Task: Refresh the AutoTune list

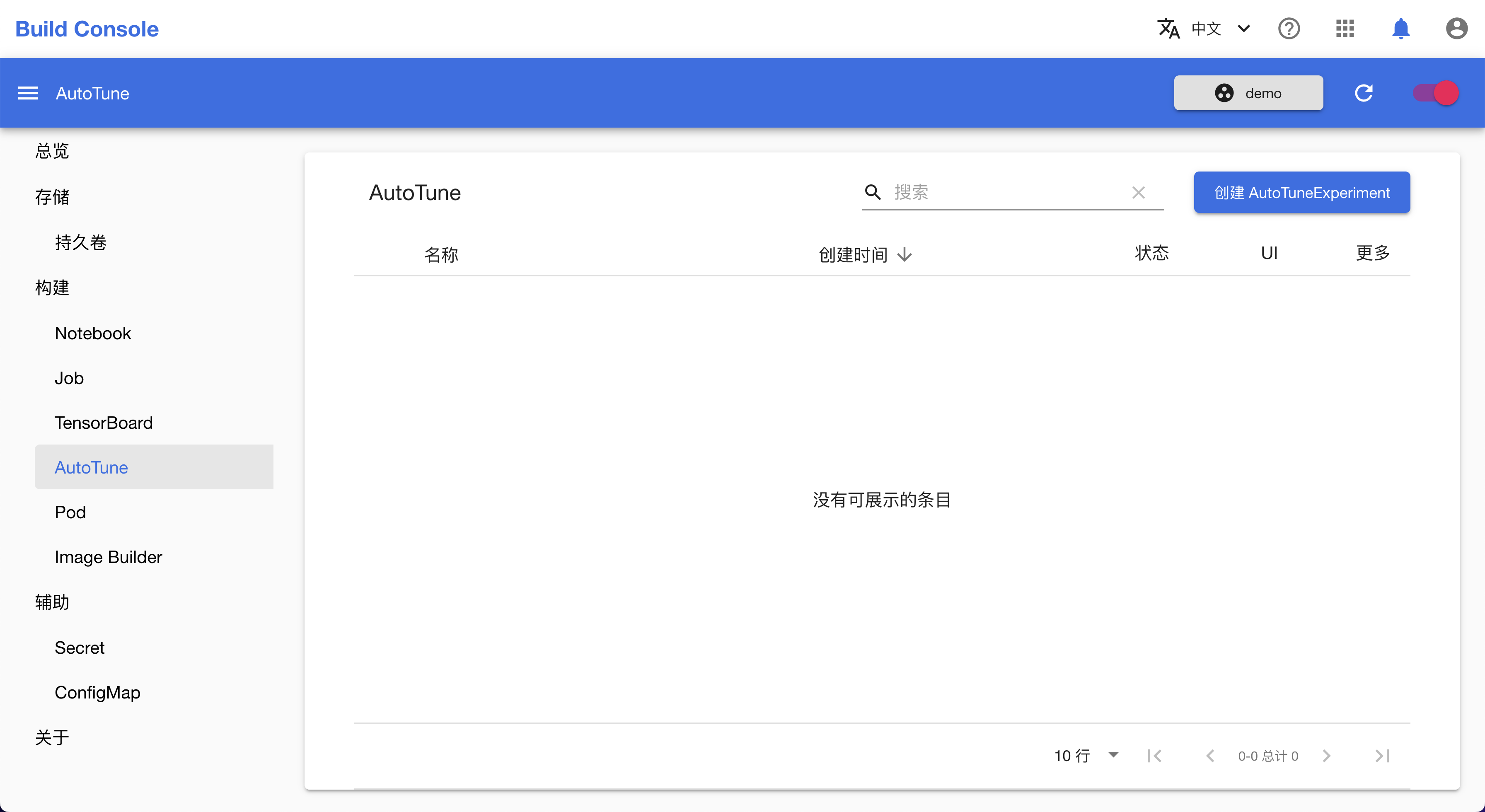Action: click(x=1363, y=93)
